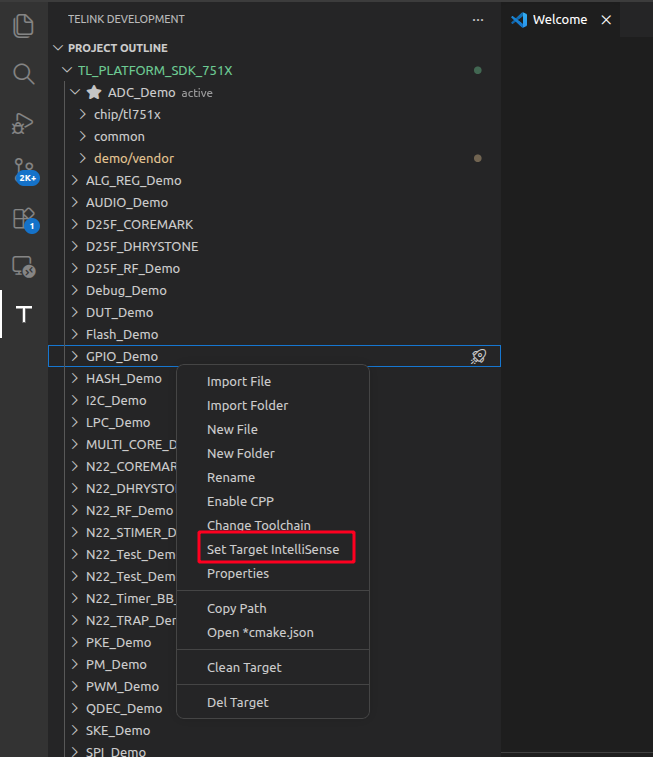Select Set Target IntelliSense option
Image resolution: width=653 pixels, height=757 pixels.
click(273, 549)
